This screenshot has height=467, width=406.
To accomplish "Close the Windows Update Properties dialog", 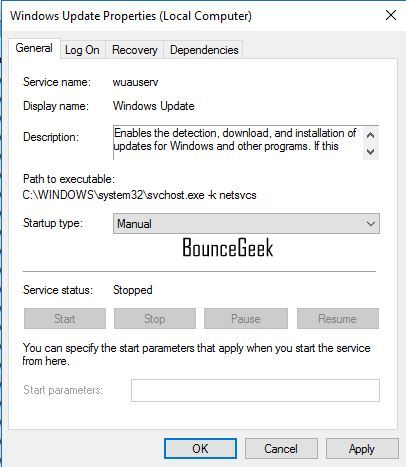I will tap(391, 15).
